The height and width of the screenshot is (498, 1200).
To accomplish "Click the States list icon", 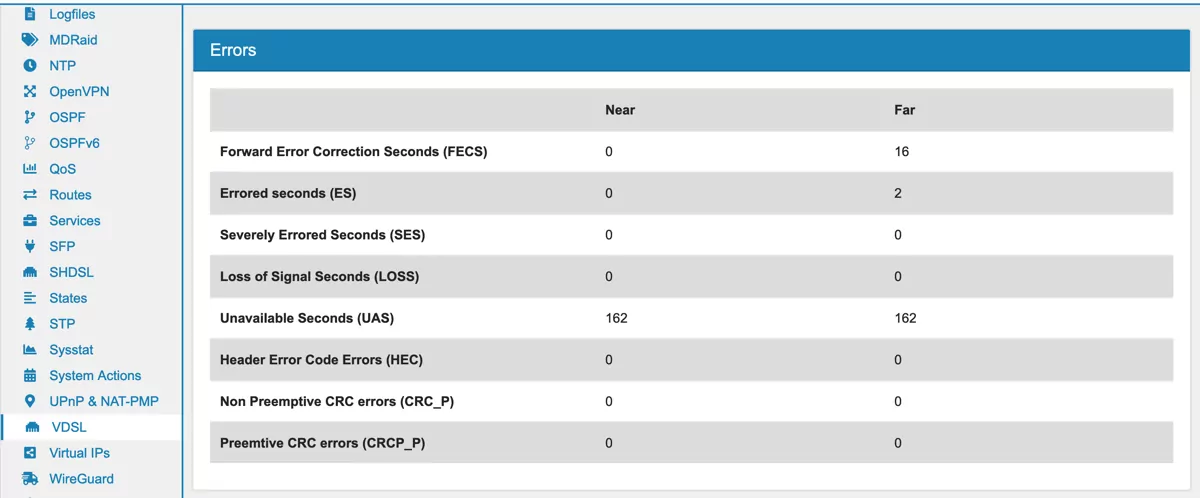I will [30, 298].
